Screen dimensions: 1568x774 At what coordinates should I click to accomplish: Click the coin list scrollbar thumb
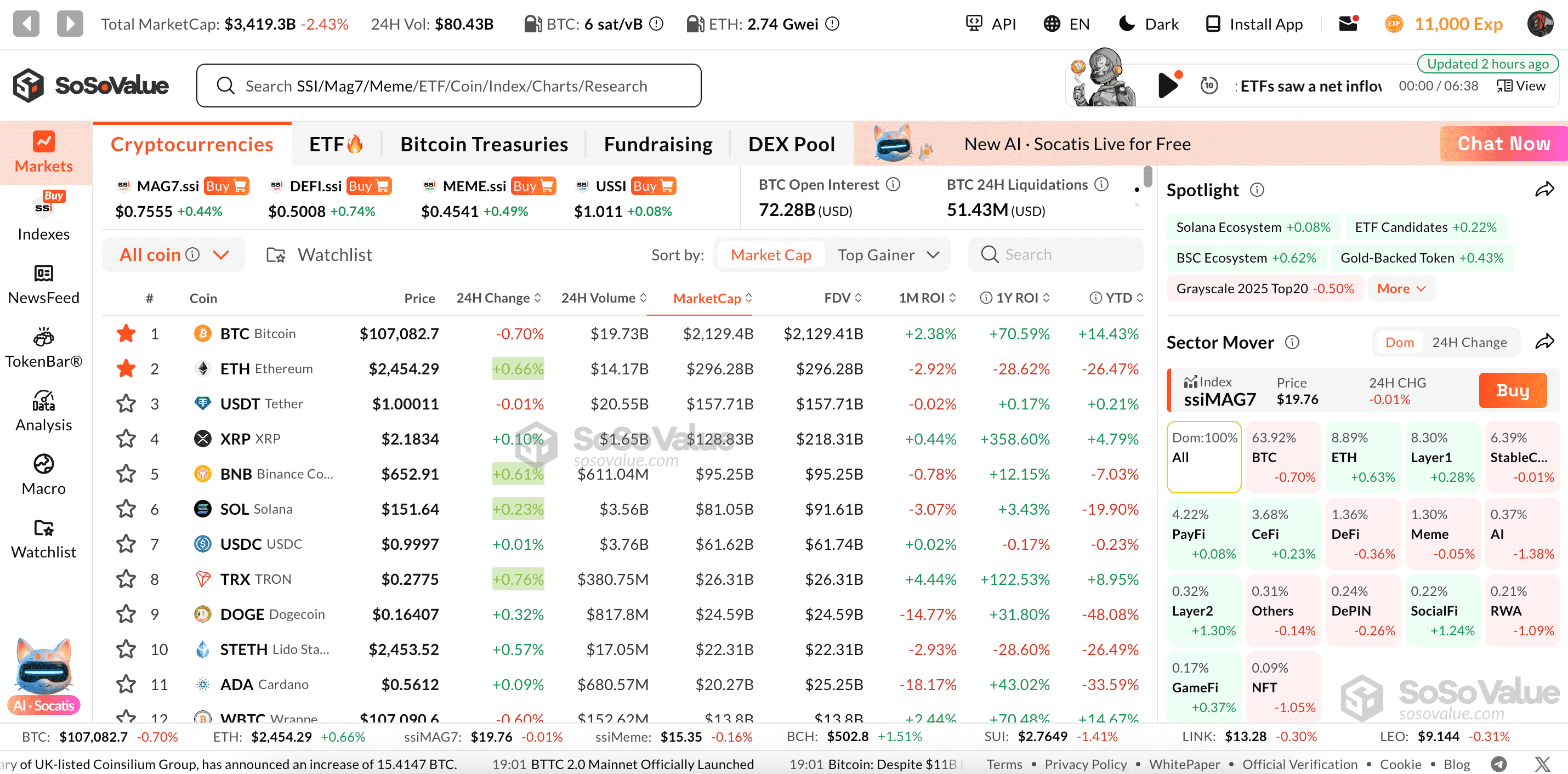(x=1147, y=177)
